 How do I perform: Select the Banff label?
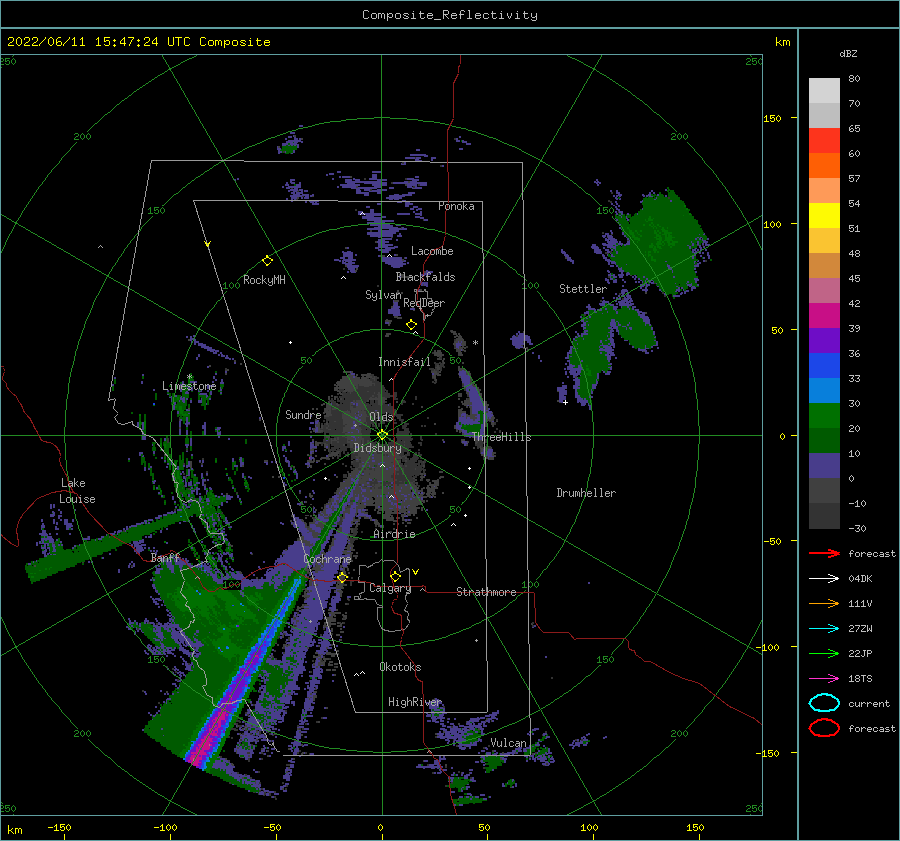165,558
